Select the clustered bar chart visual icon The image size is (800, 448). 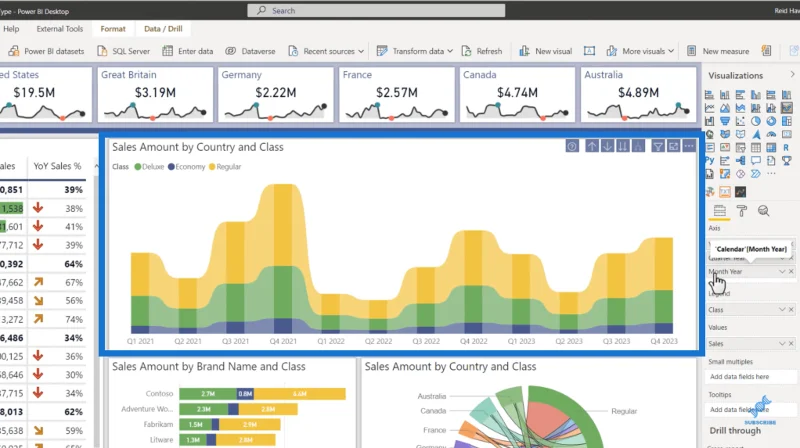click(x=740, y=95)
